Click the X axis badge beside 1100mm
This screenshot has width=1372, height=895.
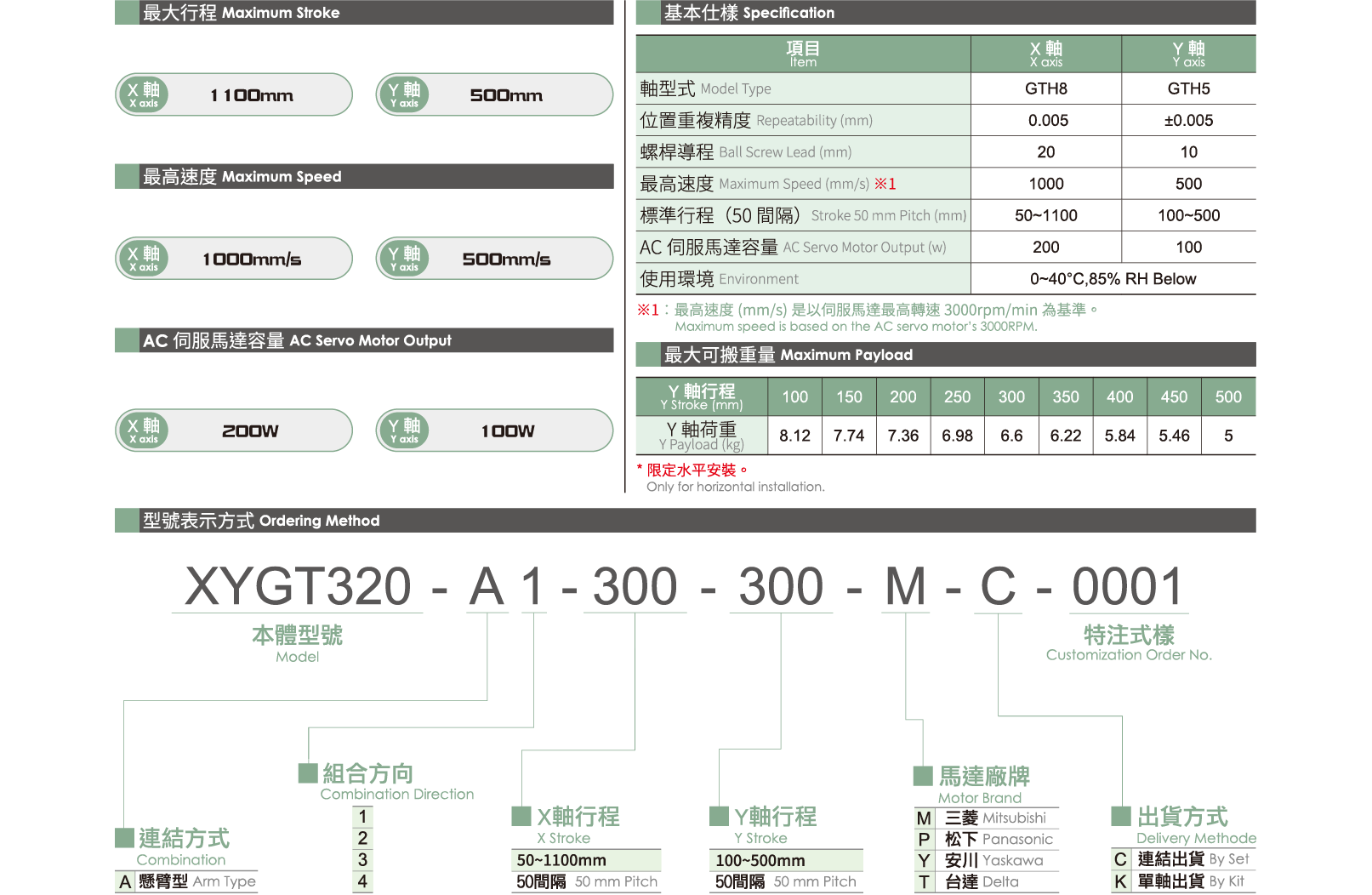(143, 94)
